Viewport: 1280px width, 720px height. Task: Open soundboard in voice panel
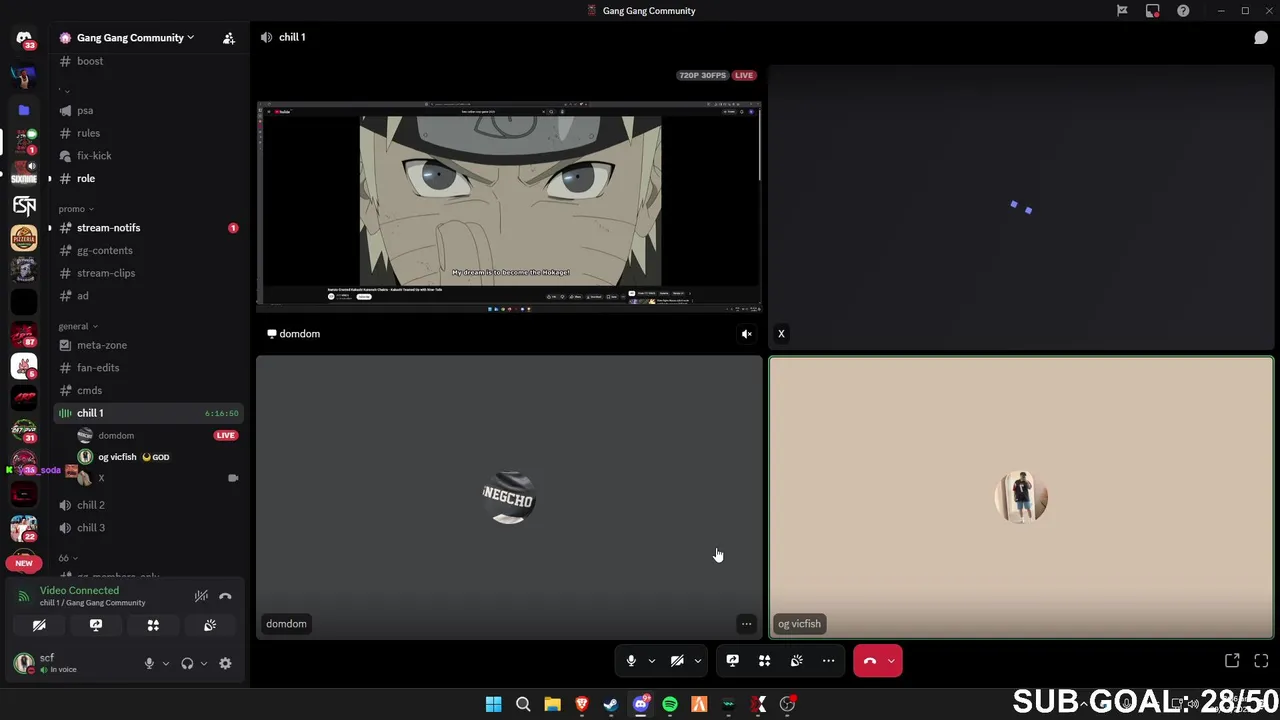(210, 625)
